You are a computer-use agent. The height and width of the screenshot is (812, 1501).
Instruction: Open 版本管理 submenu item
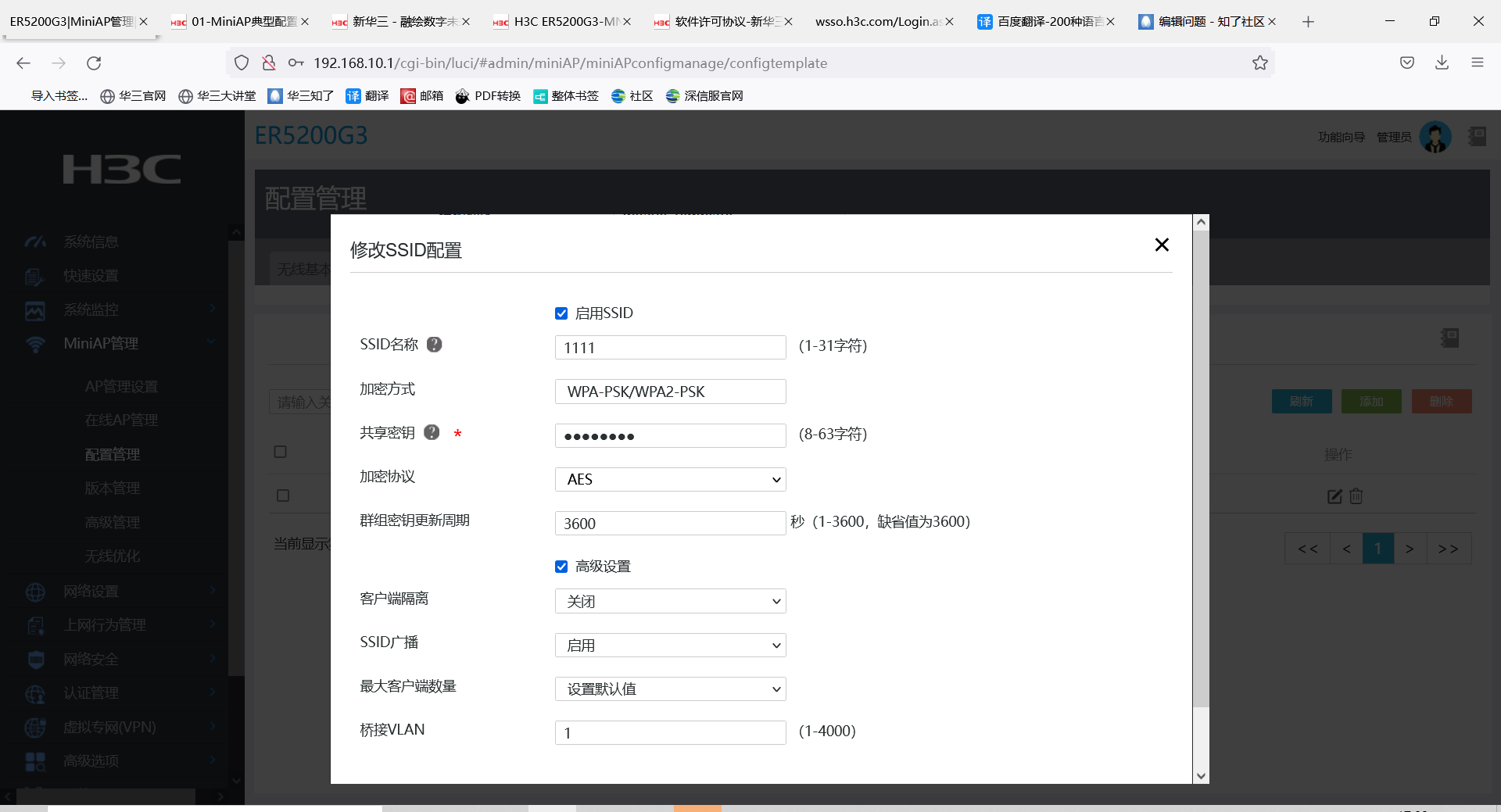click(113, 488)
